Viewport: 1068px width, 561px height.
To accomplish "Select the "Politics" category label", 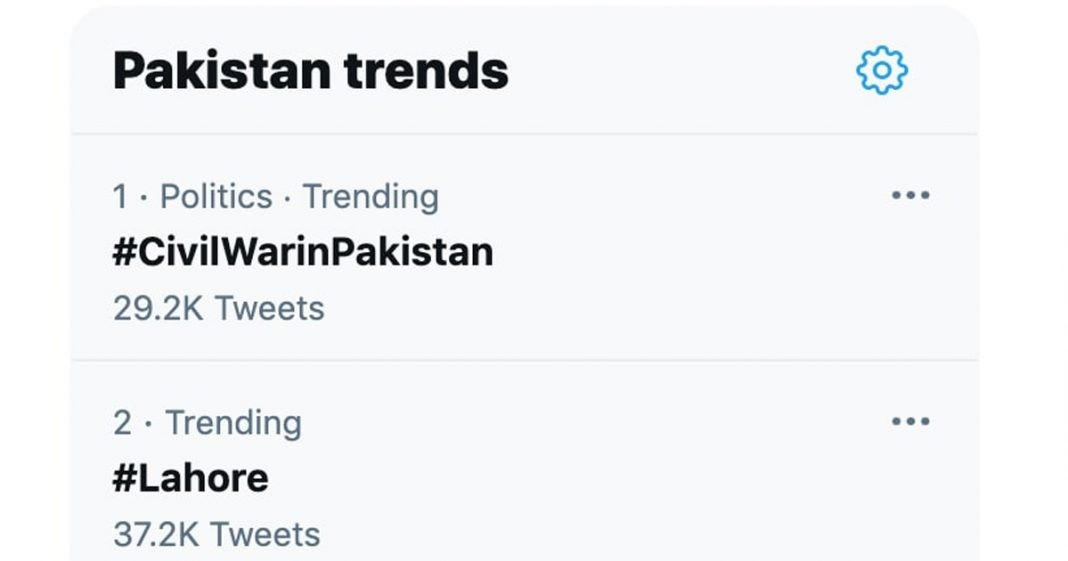I will pos(216,197).
